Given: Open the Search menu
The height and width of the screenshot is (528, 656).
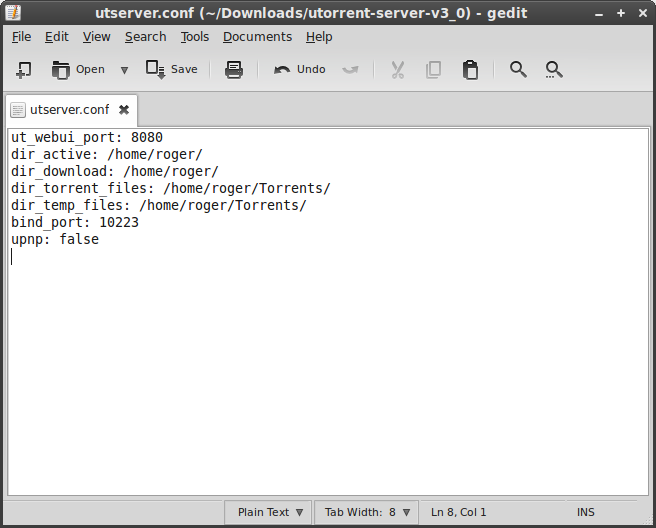Looking at the screenshot, I should click(146, 37).
